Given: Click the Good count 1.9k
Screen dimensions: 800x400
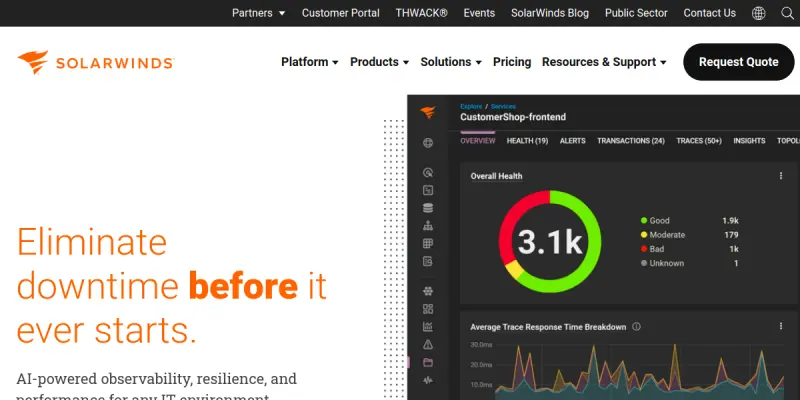Looking at the screenshot, I should coord(730,220).
